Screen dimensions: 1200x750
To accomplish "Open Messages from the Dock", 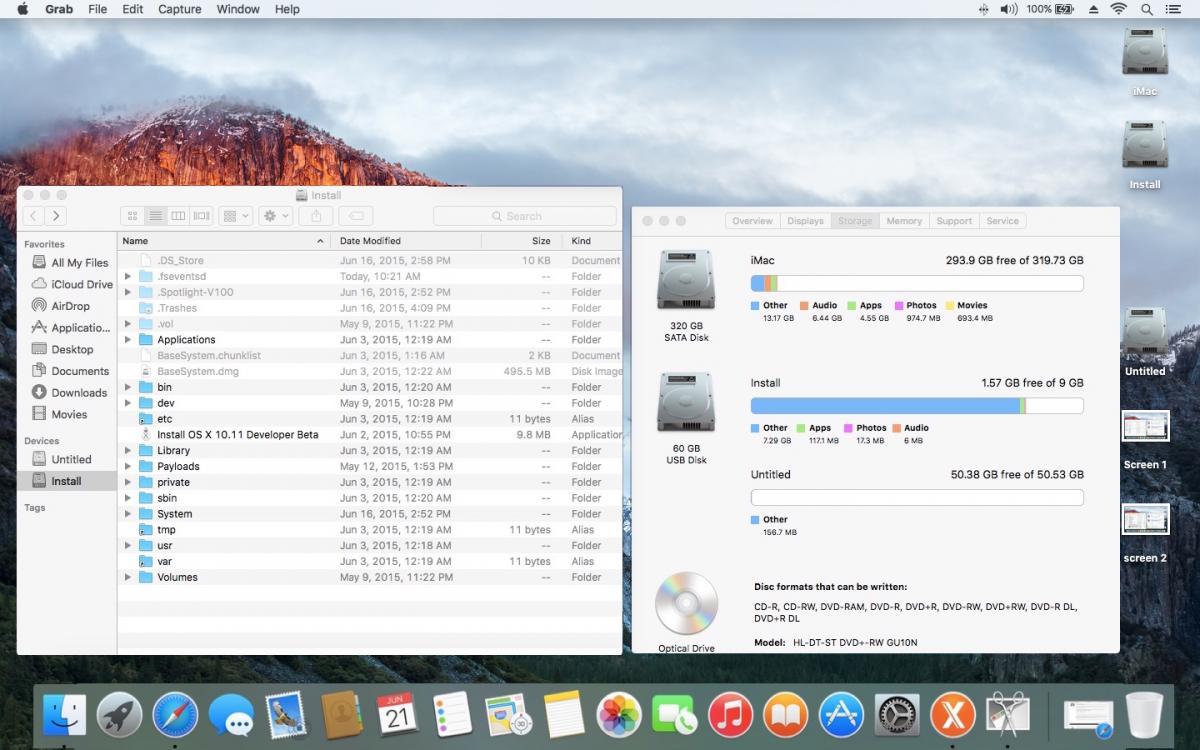I will click(231, 715).
